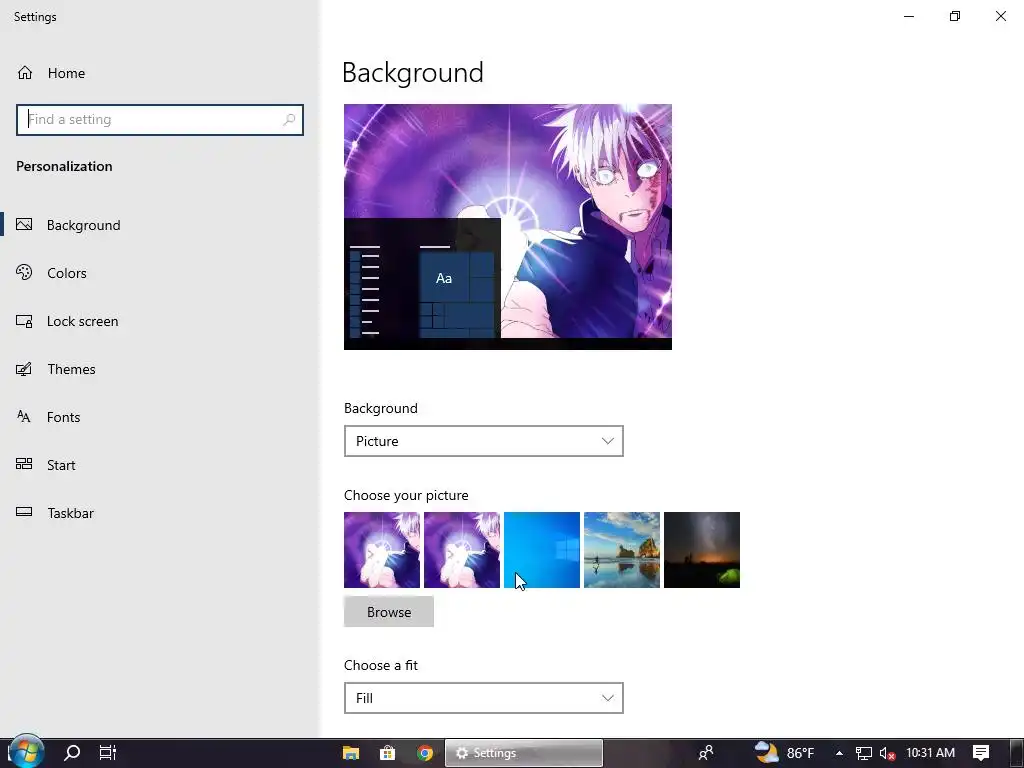The width and height of the screenshot is (1024, 768).
Task: Click the Lock screen icon
Action: [24, 321]
